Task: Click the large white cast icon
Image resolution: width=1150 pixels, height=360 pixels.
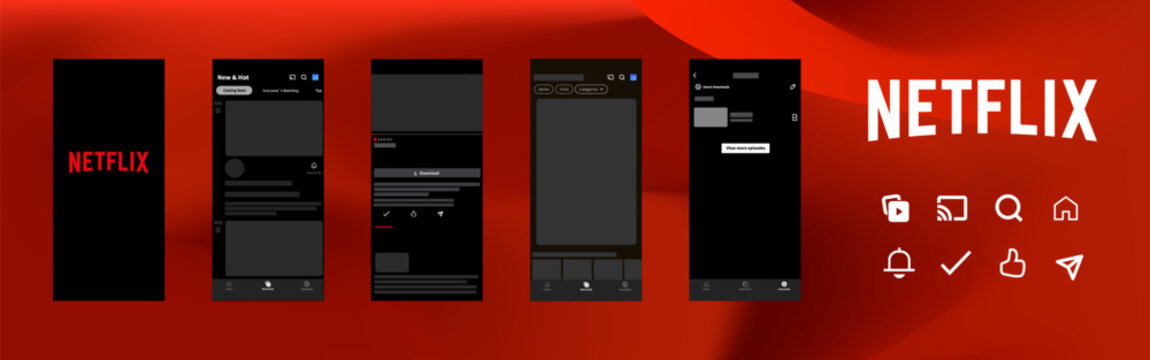Action: (952, 208)
